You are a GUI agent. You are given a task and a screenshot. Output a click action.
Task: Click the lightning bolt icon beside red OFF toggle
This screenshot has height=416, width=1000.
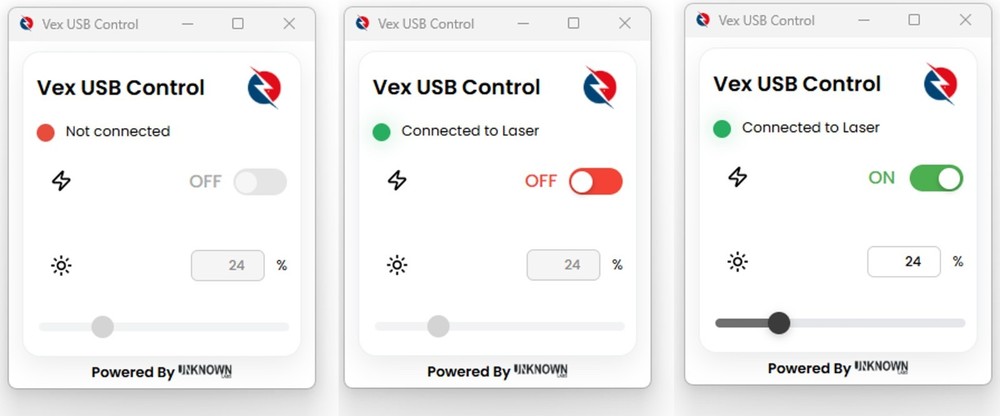[x=397, y=181]
